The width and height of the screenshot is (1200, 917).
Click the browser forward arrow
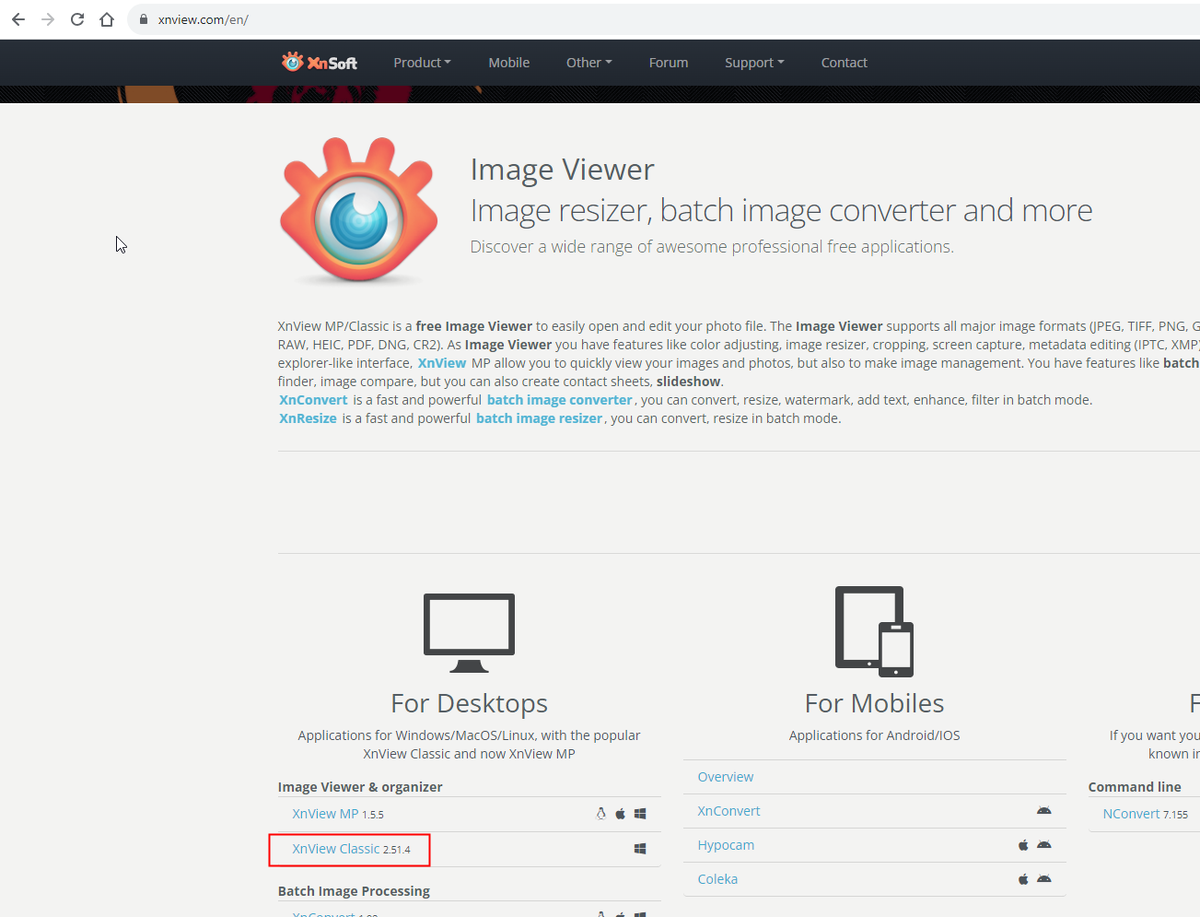pos(47,19)
